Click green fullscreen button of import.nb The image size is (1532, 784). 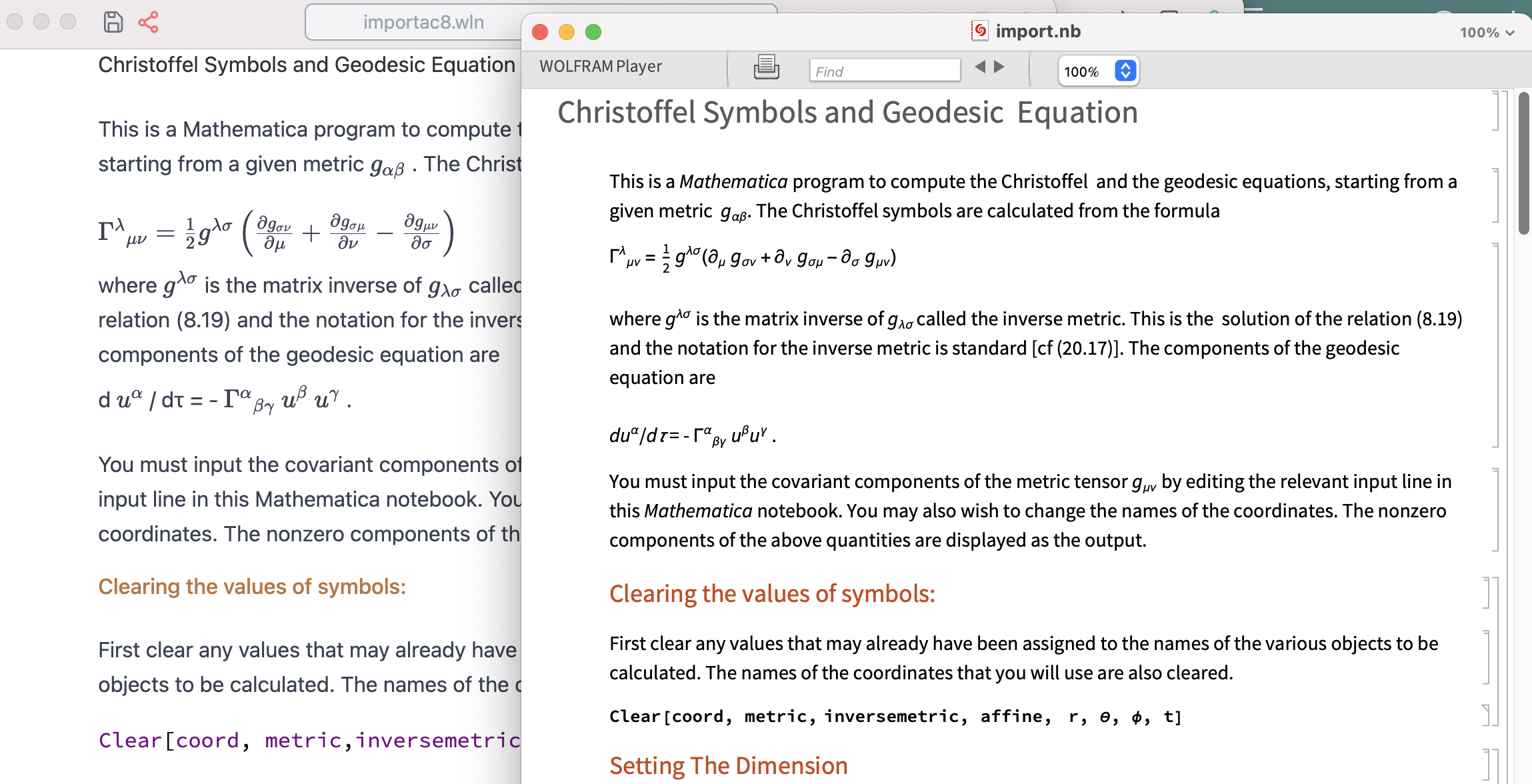pos(593,32)
